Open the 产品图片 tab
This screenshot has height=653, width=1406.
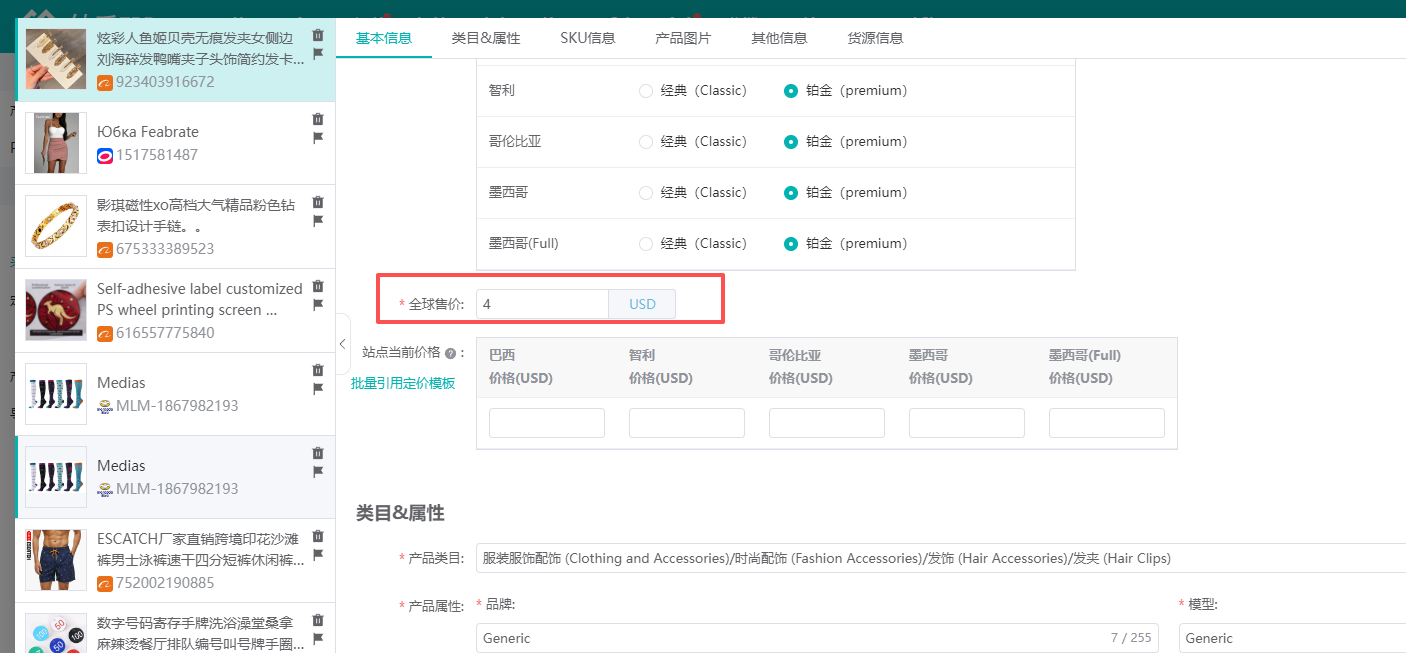point(683,38)
